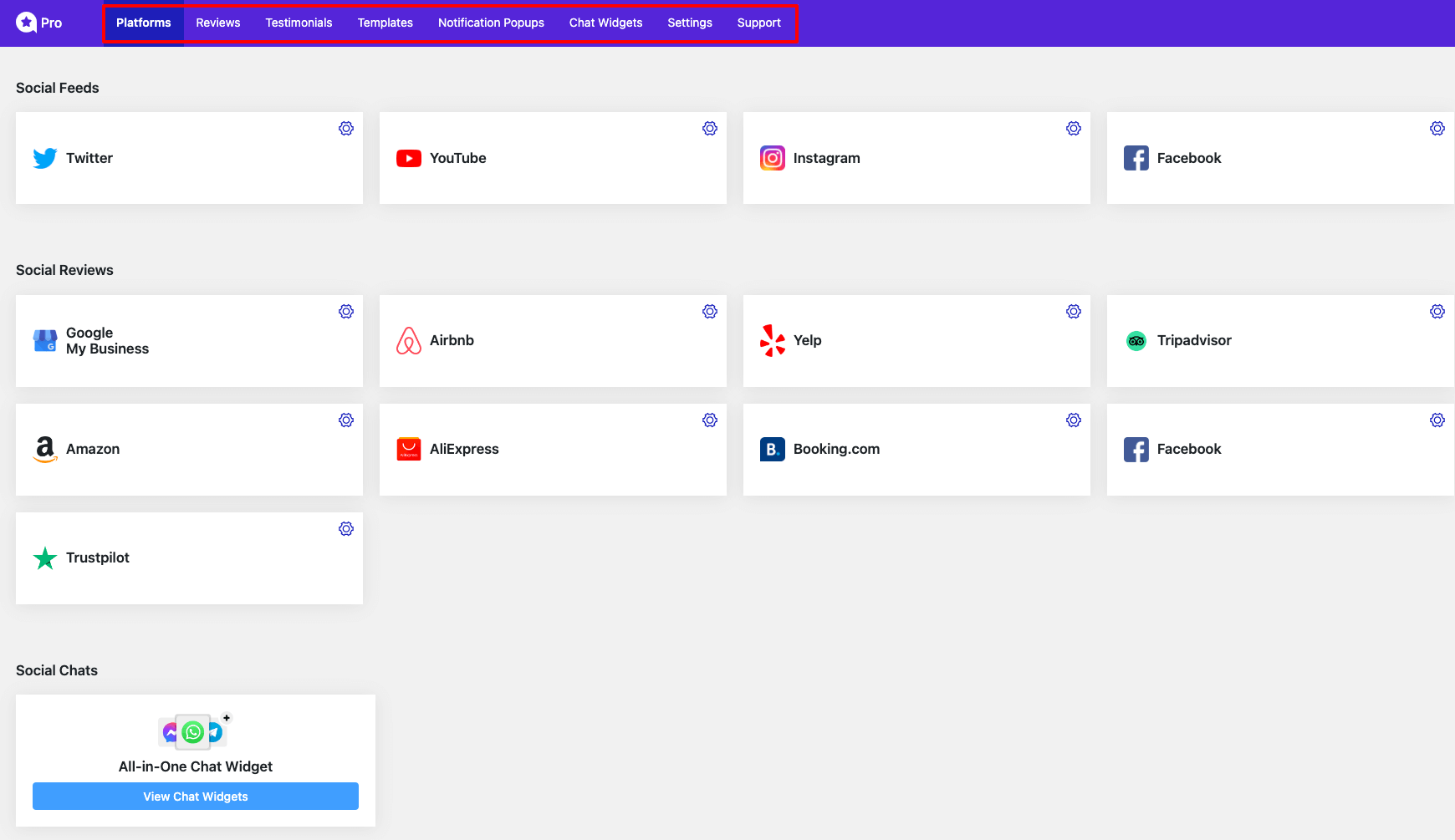This screenshot has width=1455, height=840.
Task: Click the Yelp logo
Action: (772, 340)
